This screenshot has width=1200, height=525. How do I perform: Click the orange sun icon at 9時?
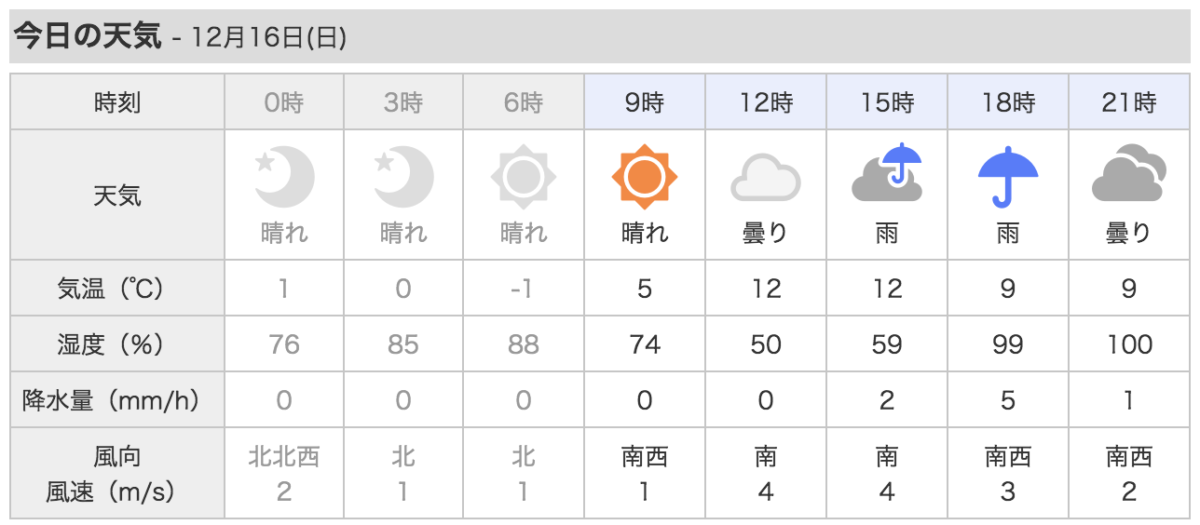tap(644, 177)
